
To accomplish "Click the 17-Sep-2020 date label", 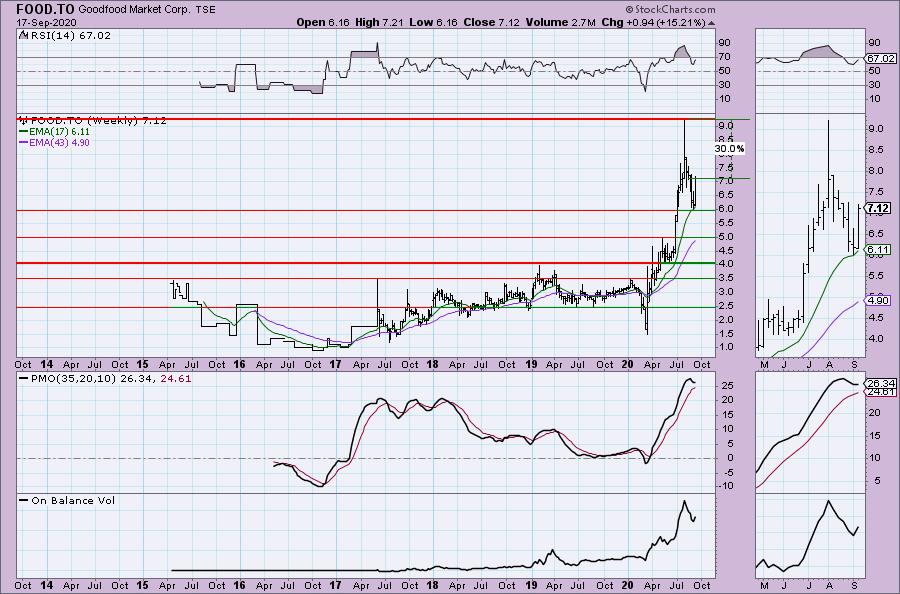I will [x=46, y=22].
